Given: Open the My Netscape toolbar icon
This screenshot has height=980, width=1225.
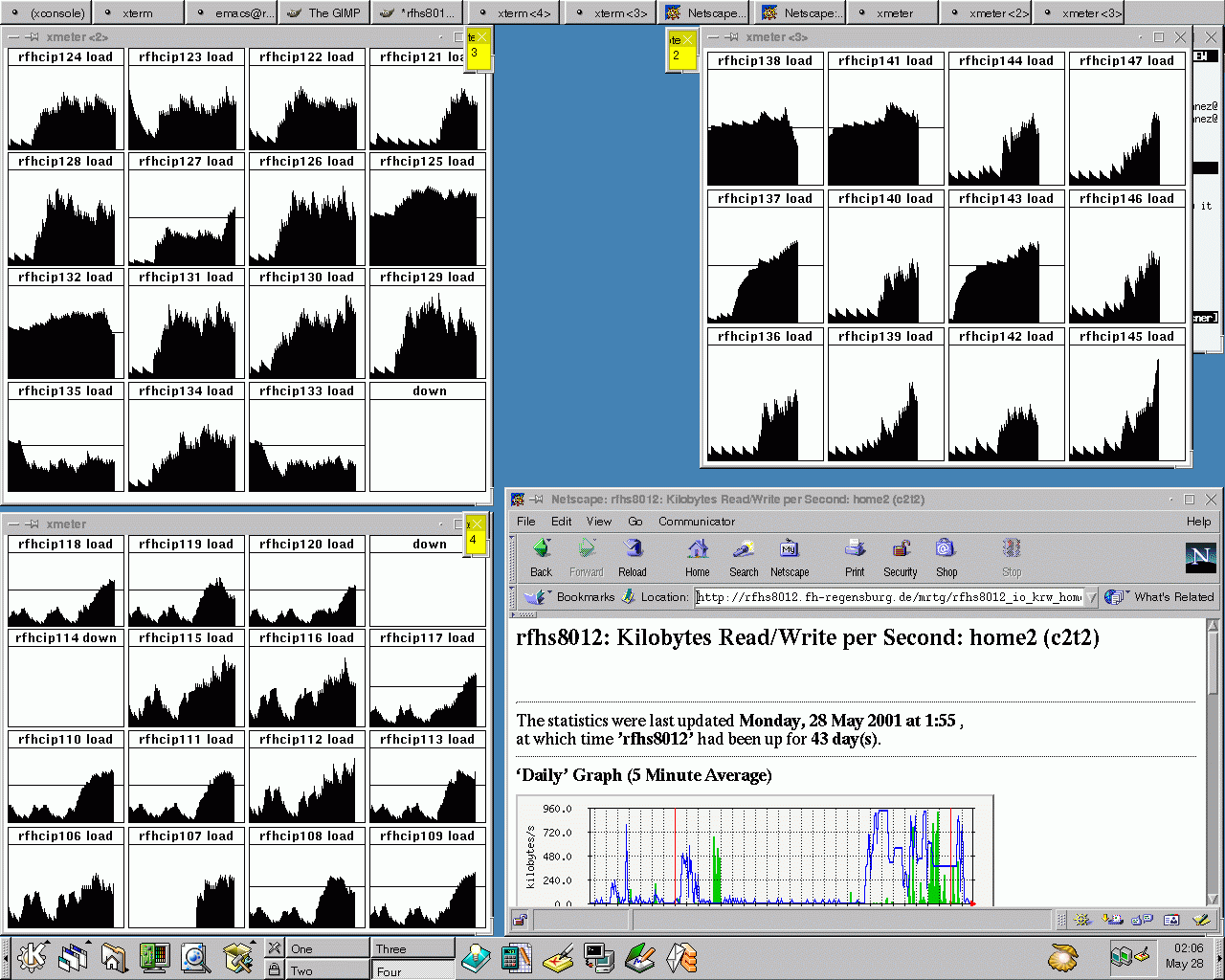Looking at the screenshot, I should click(790, 557).
